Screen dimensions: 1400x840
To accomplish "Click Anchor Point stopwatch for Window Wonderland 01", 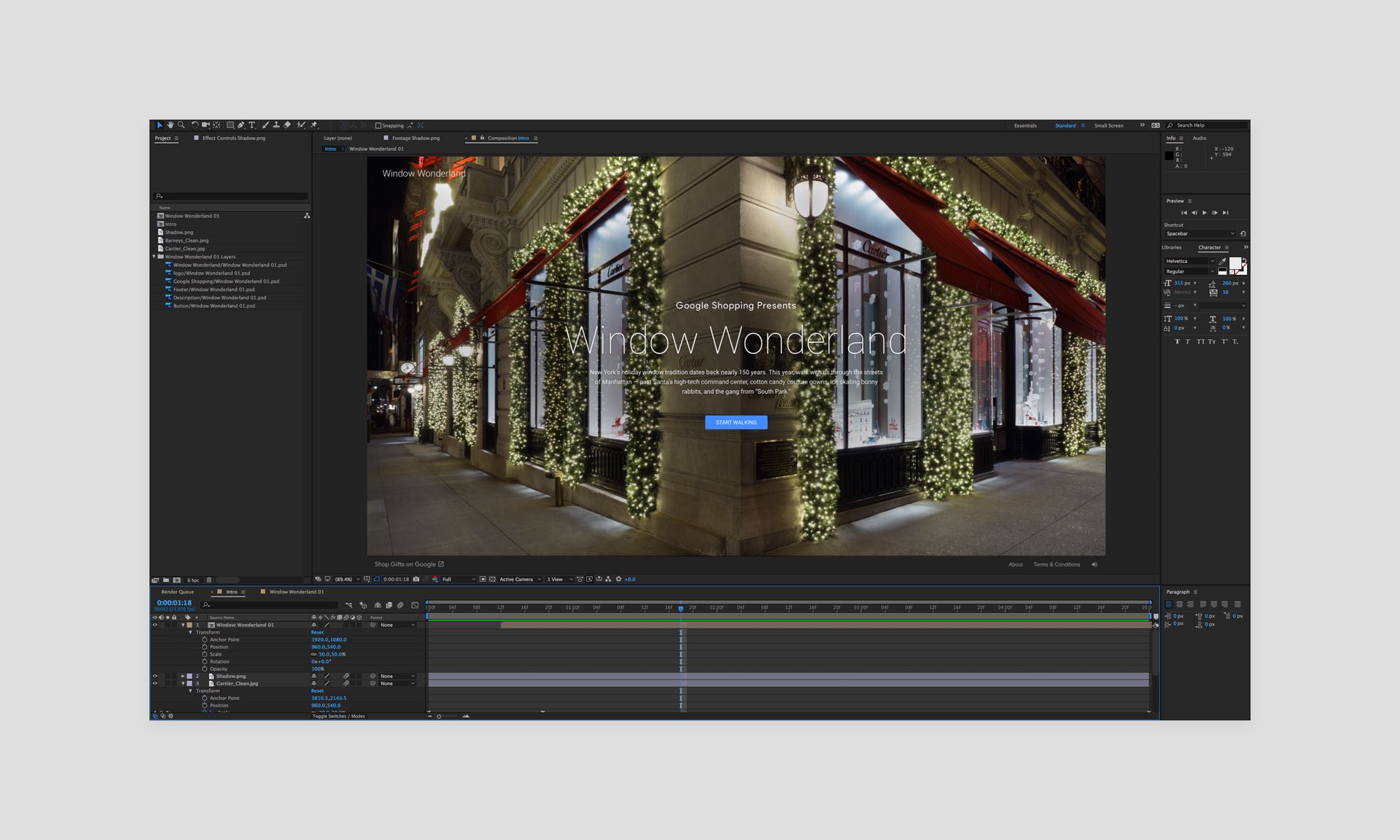I will click(x=205, y=639).
